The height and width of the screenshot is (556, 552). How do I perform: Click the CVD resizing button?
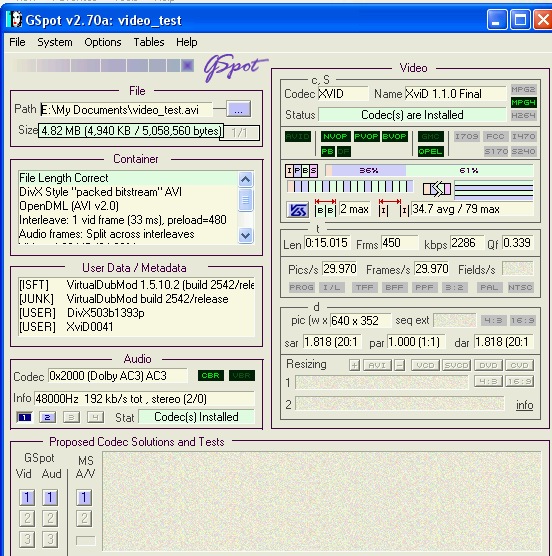coord(519,365)
